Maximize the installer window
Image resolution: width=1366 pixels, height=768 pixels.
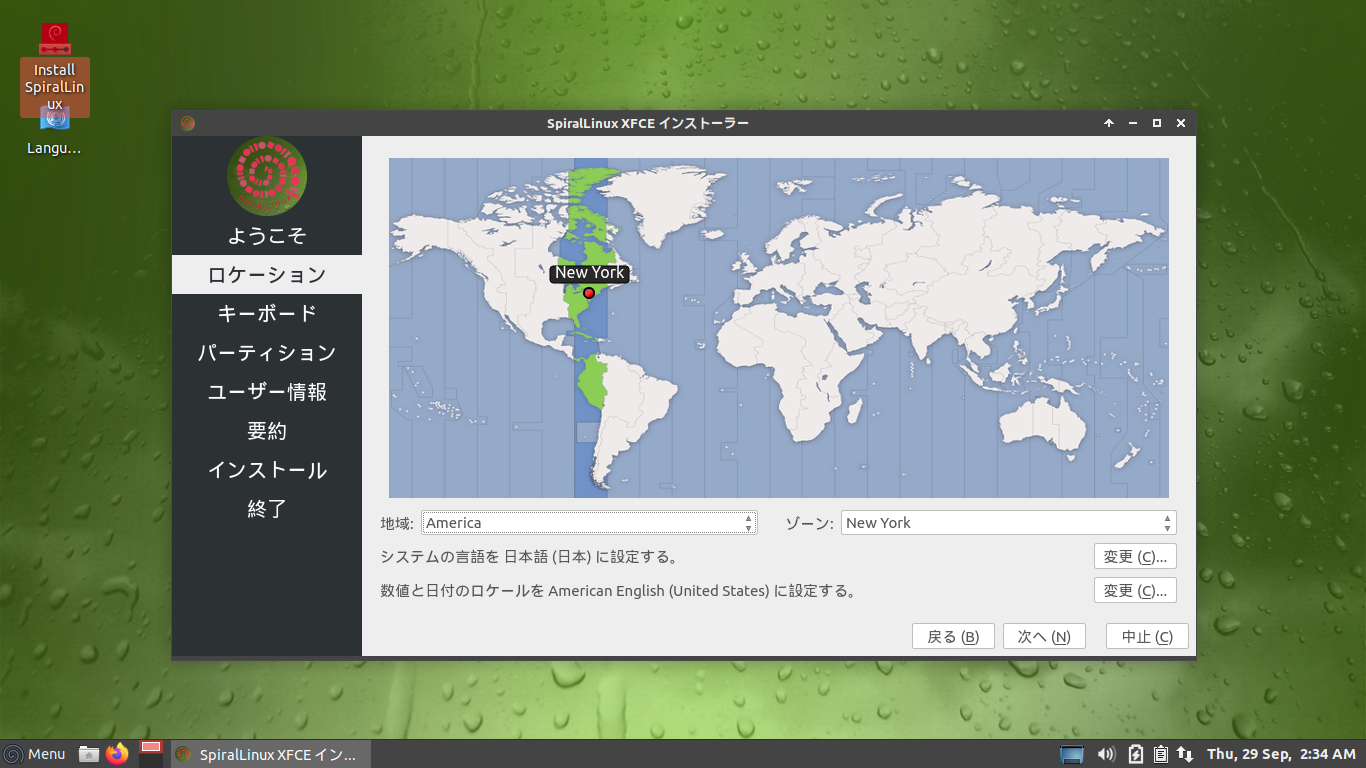tap(1157, 123)
